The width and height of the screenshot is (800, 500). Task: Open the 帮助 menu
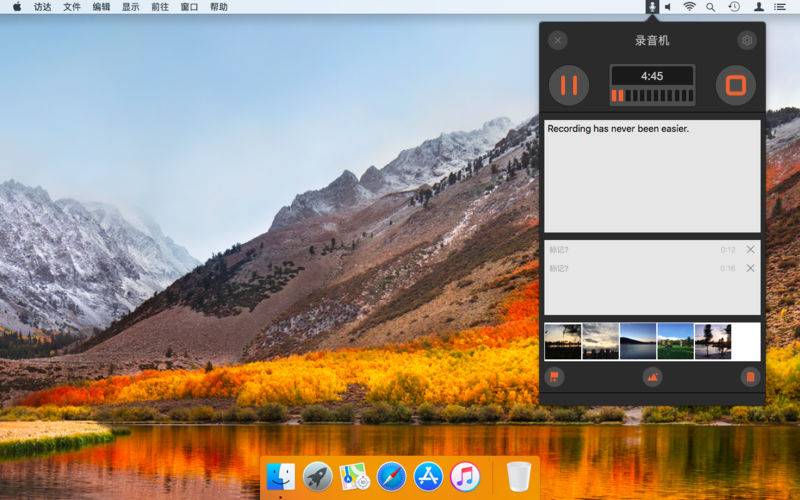(219, 7)
